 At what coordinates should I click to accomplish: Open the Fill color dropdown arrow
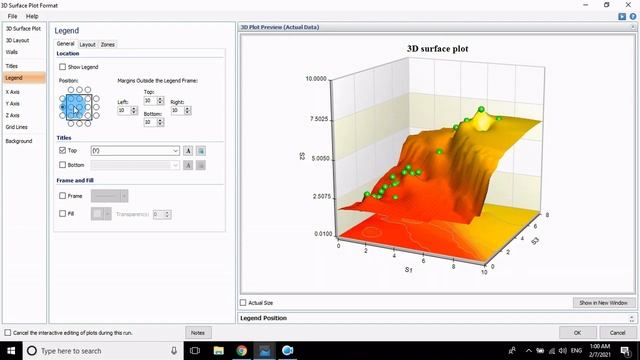(x=108, y=214)
